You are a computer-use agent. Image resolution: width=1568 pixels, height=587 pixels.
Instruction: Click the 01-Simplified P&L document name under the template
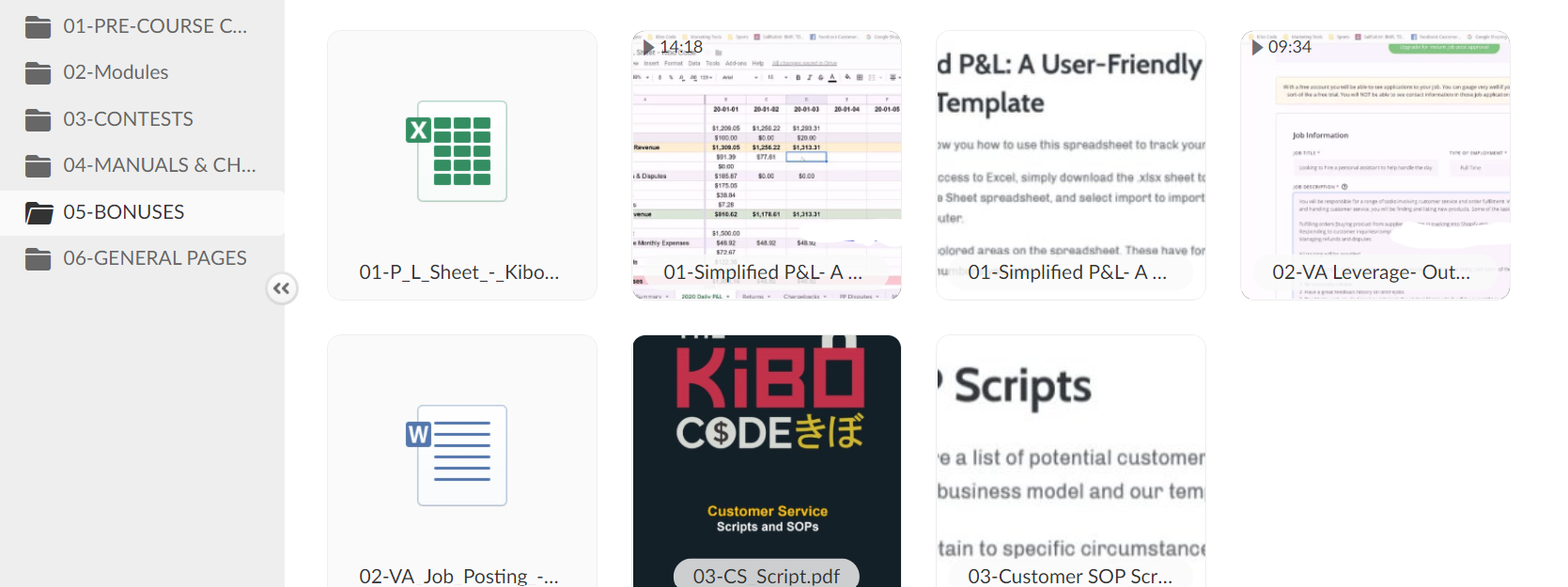pyautogui.click(x=1067, y=272)
